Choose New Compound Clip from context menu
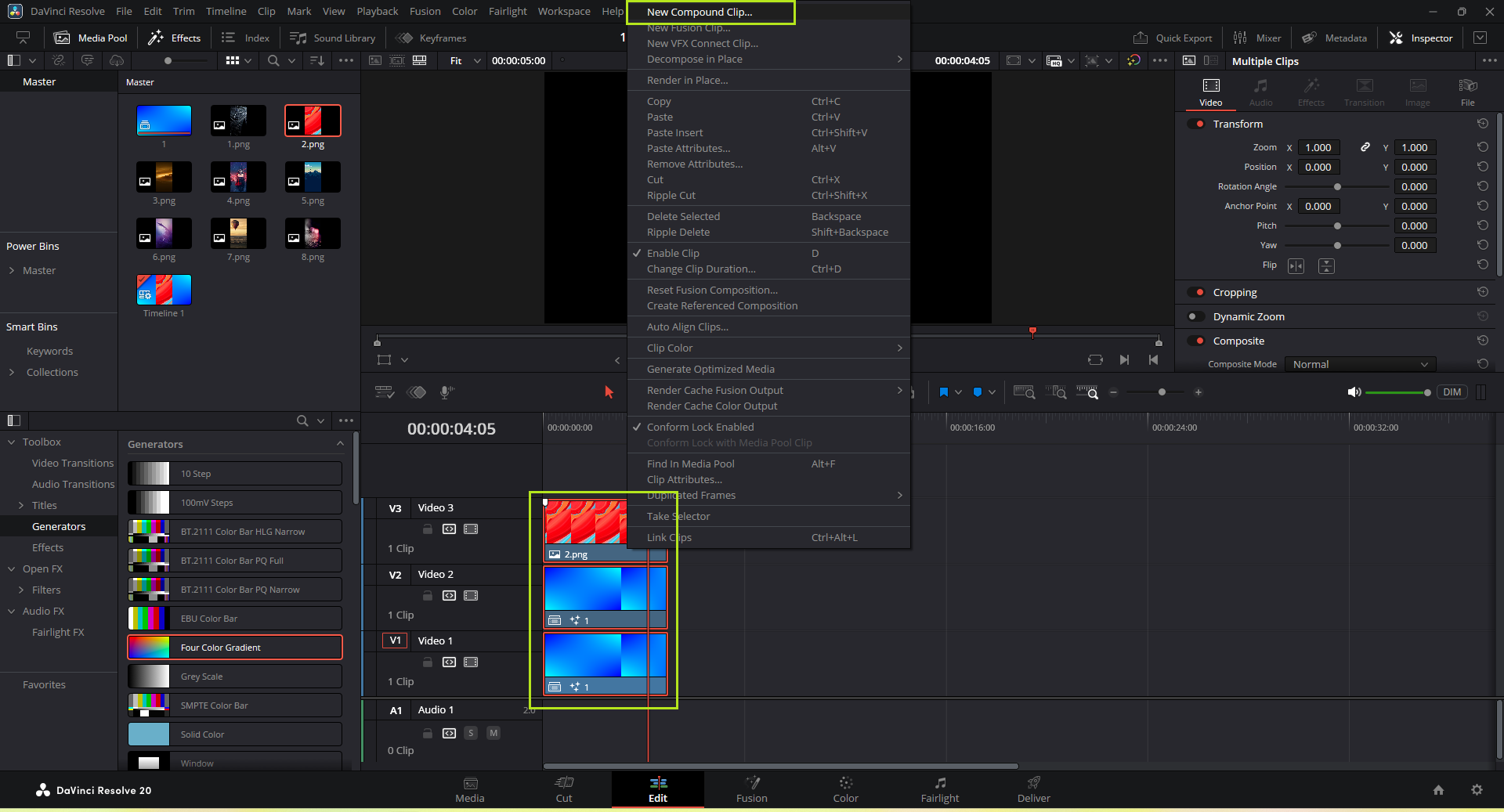The width and height of the screenshot is (1504, 812). click(700, 13)
